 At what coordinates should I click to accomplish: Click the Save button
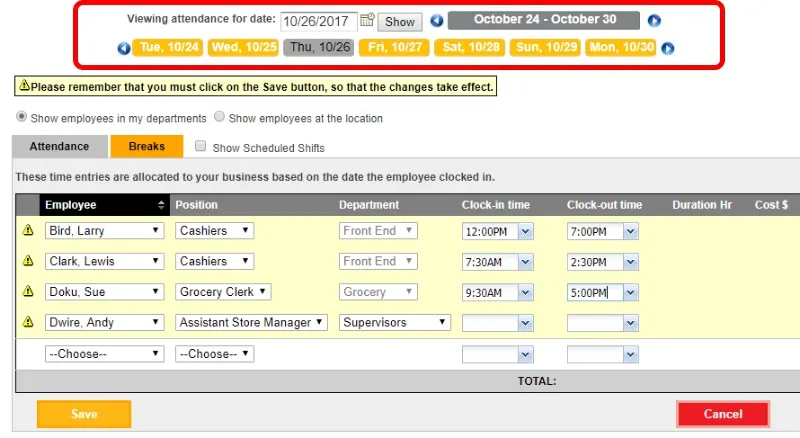pos(84,414)
